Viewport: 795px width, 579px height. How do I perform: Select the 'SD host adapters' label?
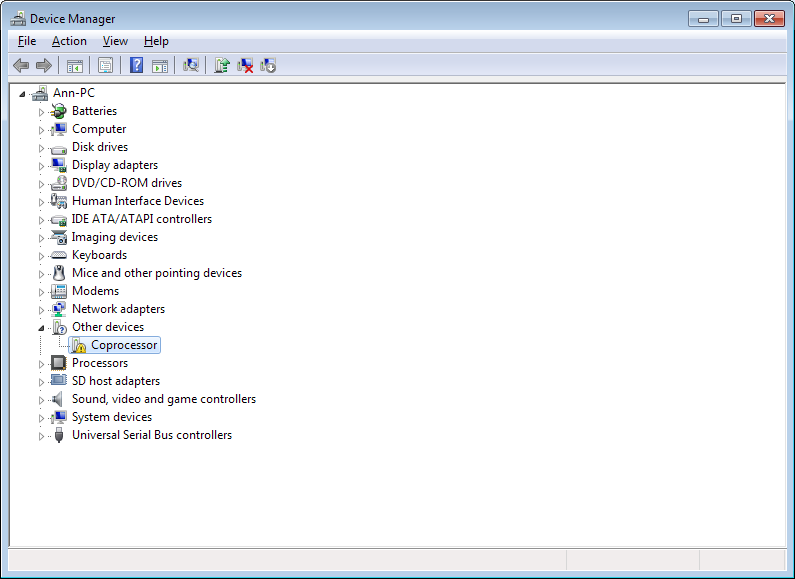[116, 381]
